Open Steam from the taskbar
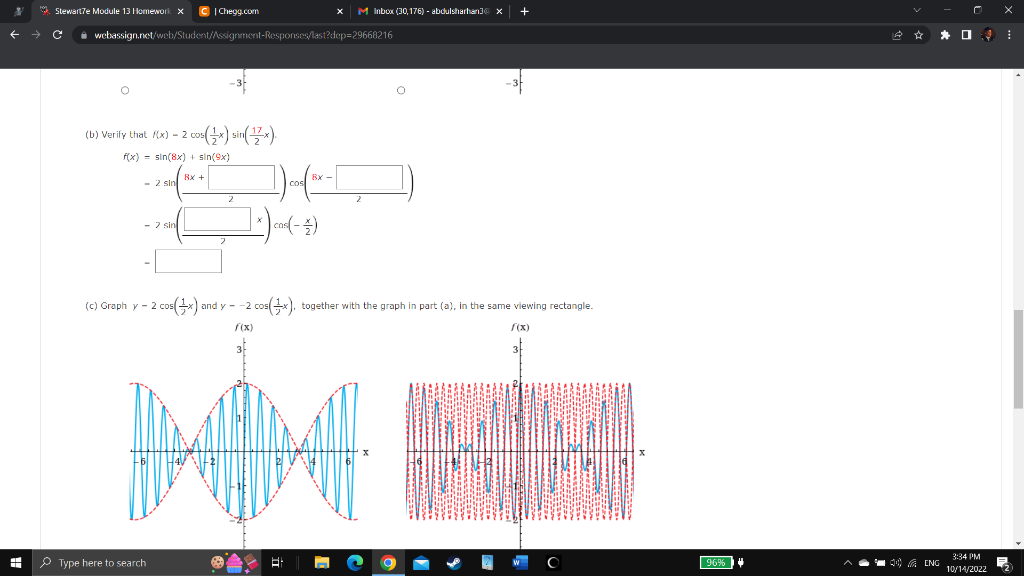Image resolution: width=1024 pixels, height=576 pixels. click(x=454, y=562)
